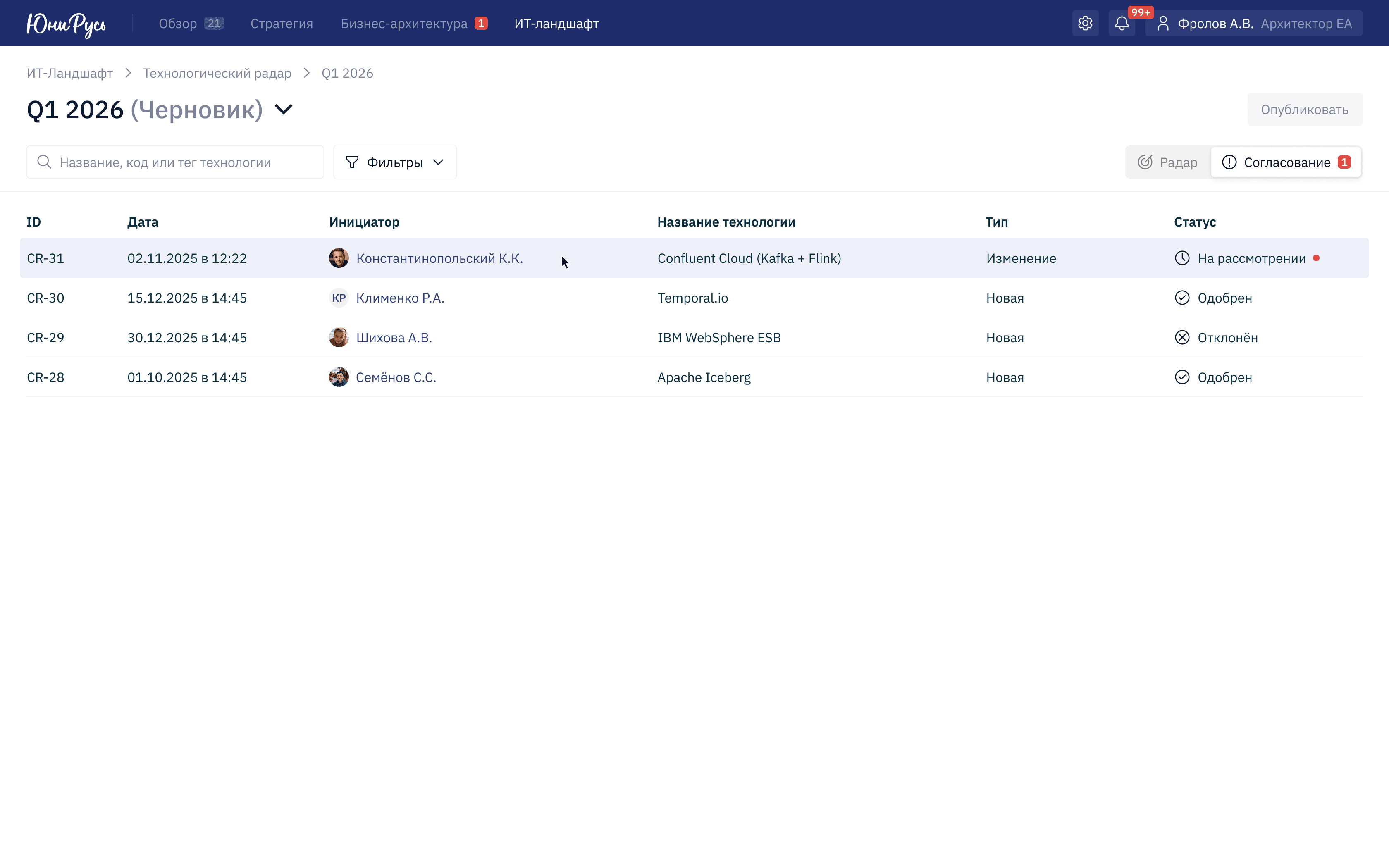Click the approved checkmark icon for CR-30
The height and width of the screenshot is (868, 1389).
click(x=1182, y=297)
